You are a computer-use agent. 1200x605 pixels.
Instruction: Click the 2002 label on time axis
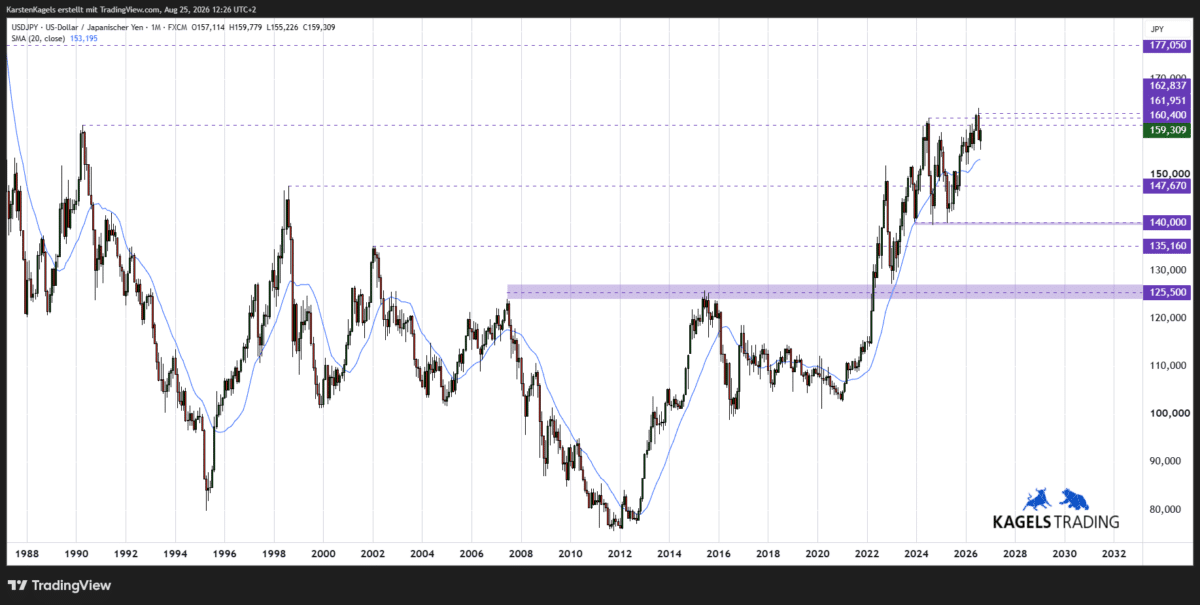pyautogui.click(x=373, y=552)
